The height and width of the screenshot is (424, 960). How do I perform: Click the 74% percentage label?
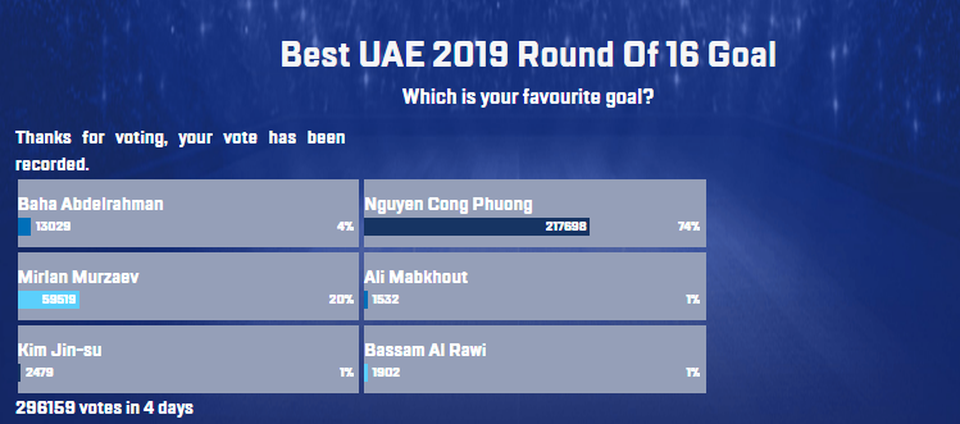click(689, 227)
